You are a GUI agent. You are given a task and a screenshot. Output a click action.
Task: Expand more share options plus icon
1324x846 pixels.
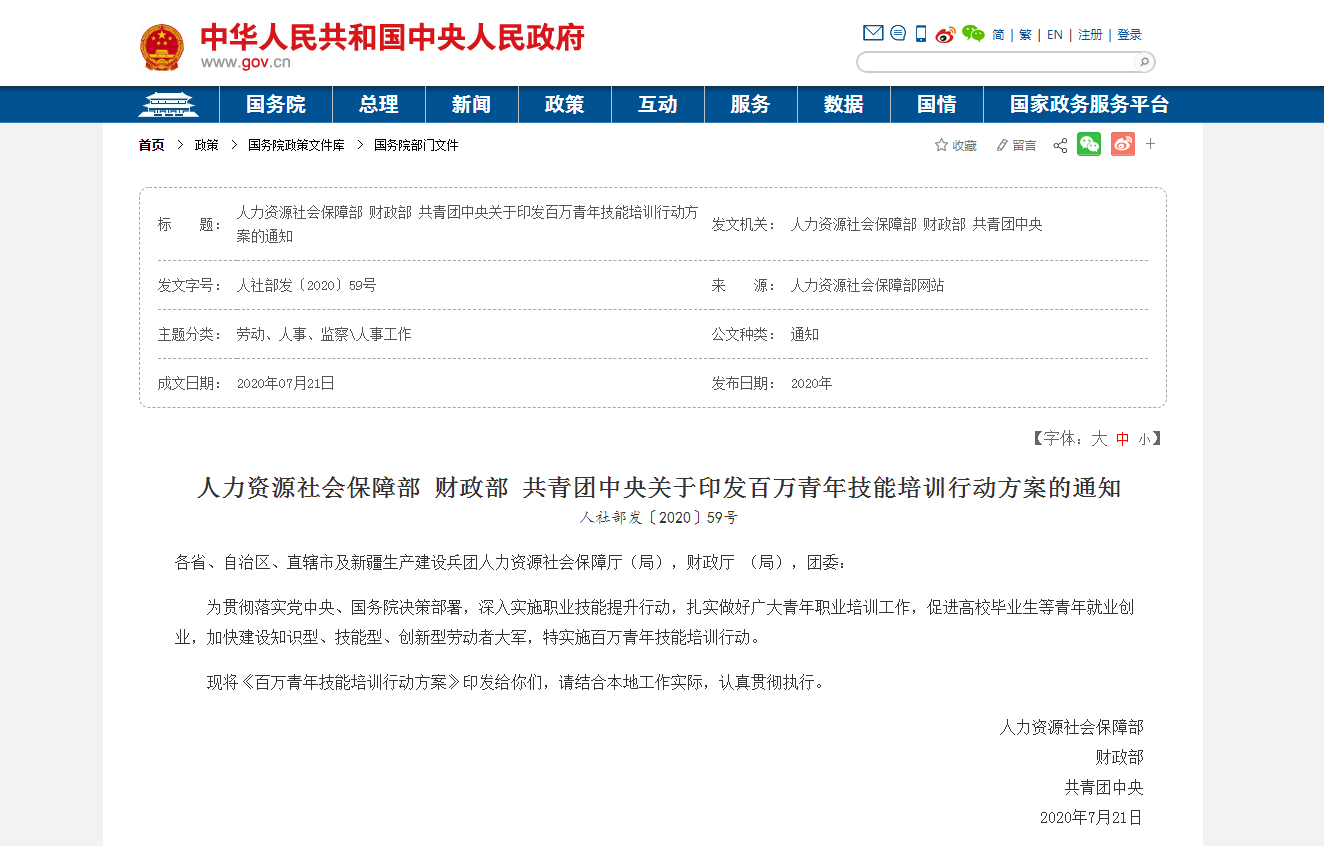click(1150, 144)
